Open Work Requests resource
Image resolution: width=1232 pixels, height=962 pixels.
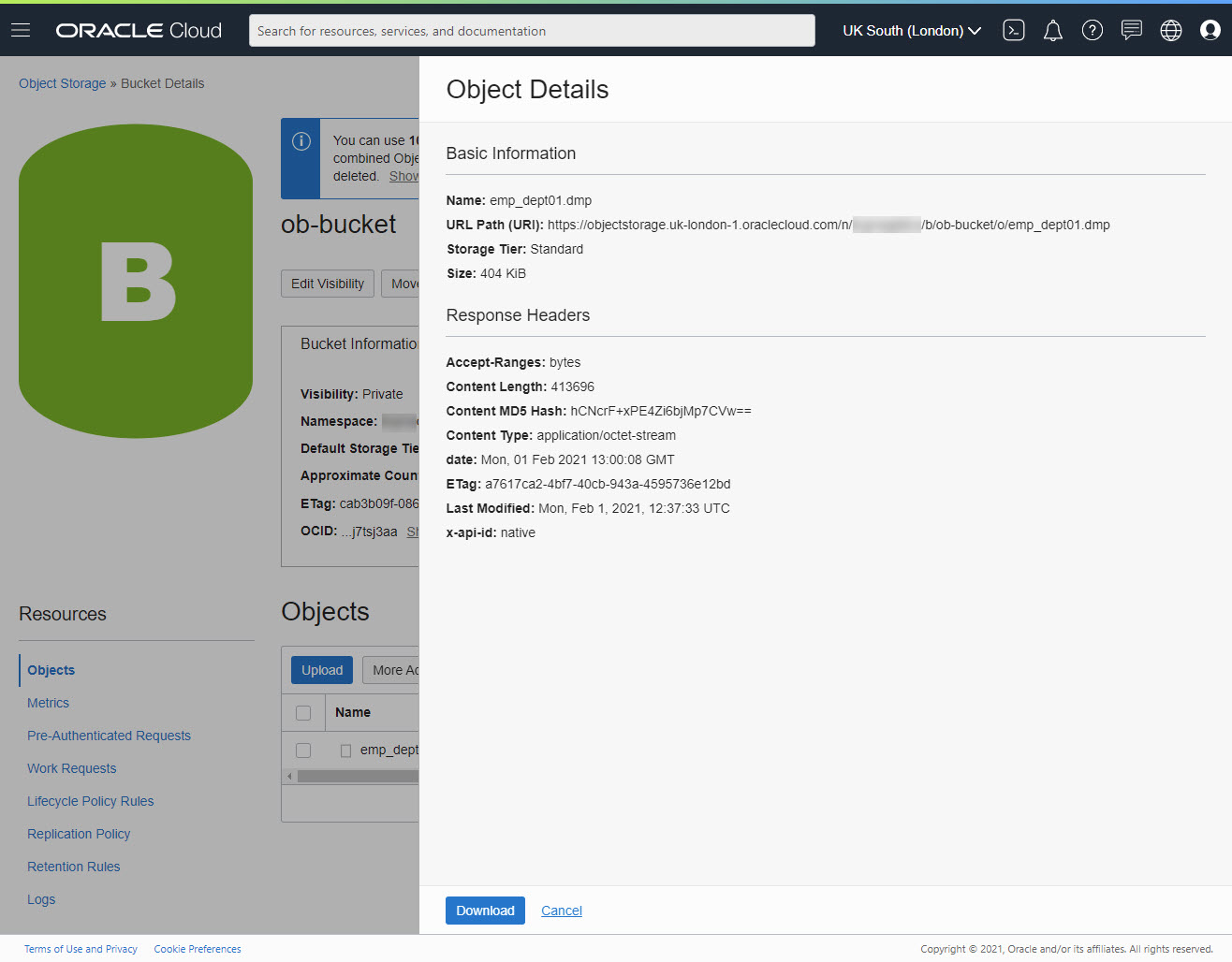tap(72, 768)
